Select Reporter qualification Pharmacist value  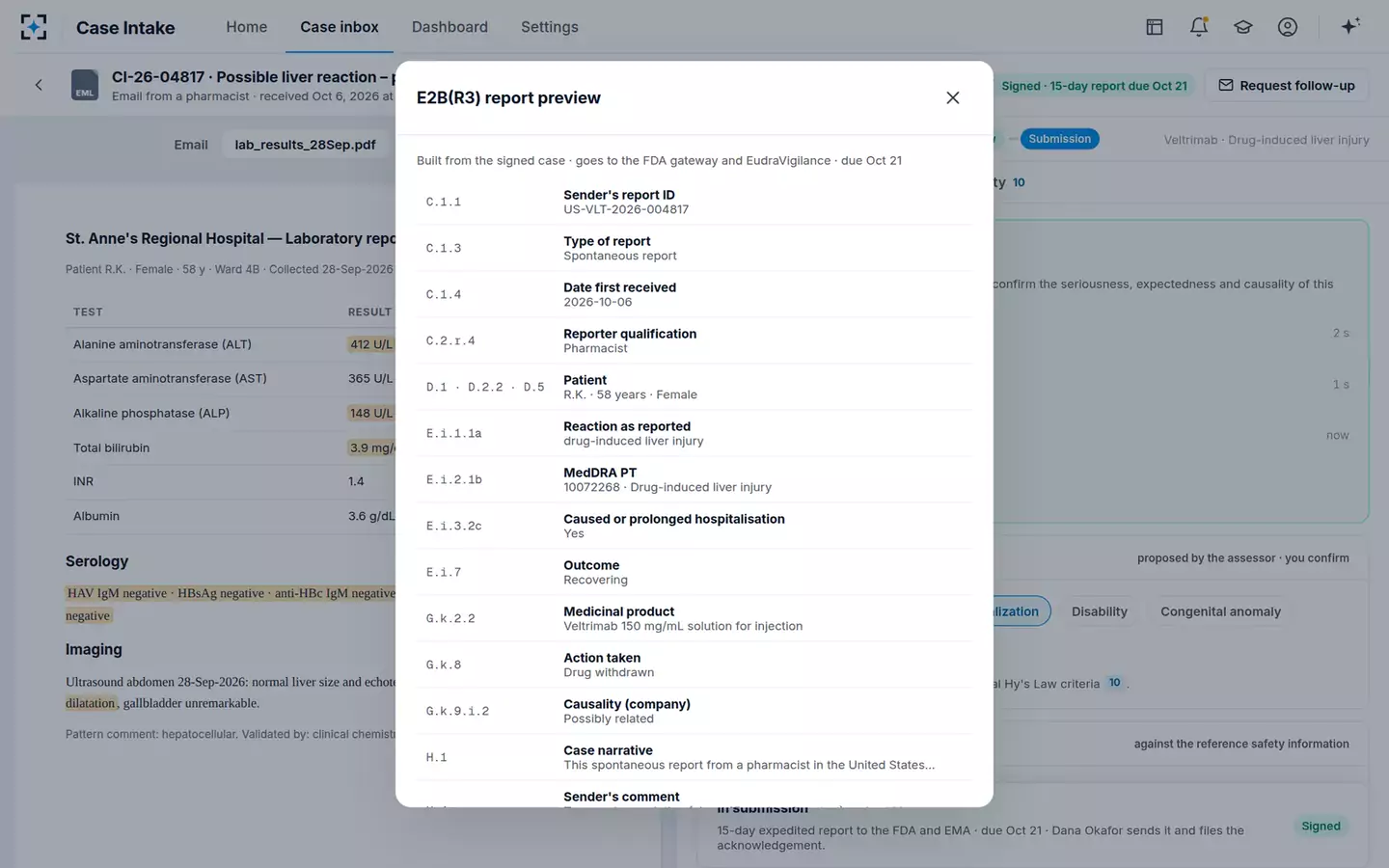tap(595, 348)
